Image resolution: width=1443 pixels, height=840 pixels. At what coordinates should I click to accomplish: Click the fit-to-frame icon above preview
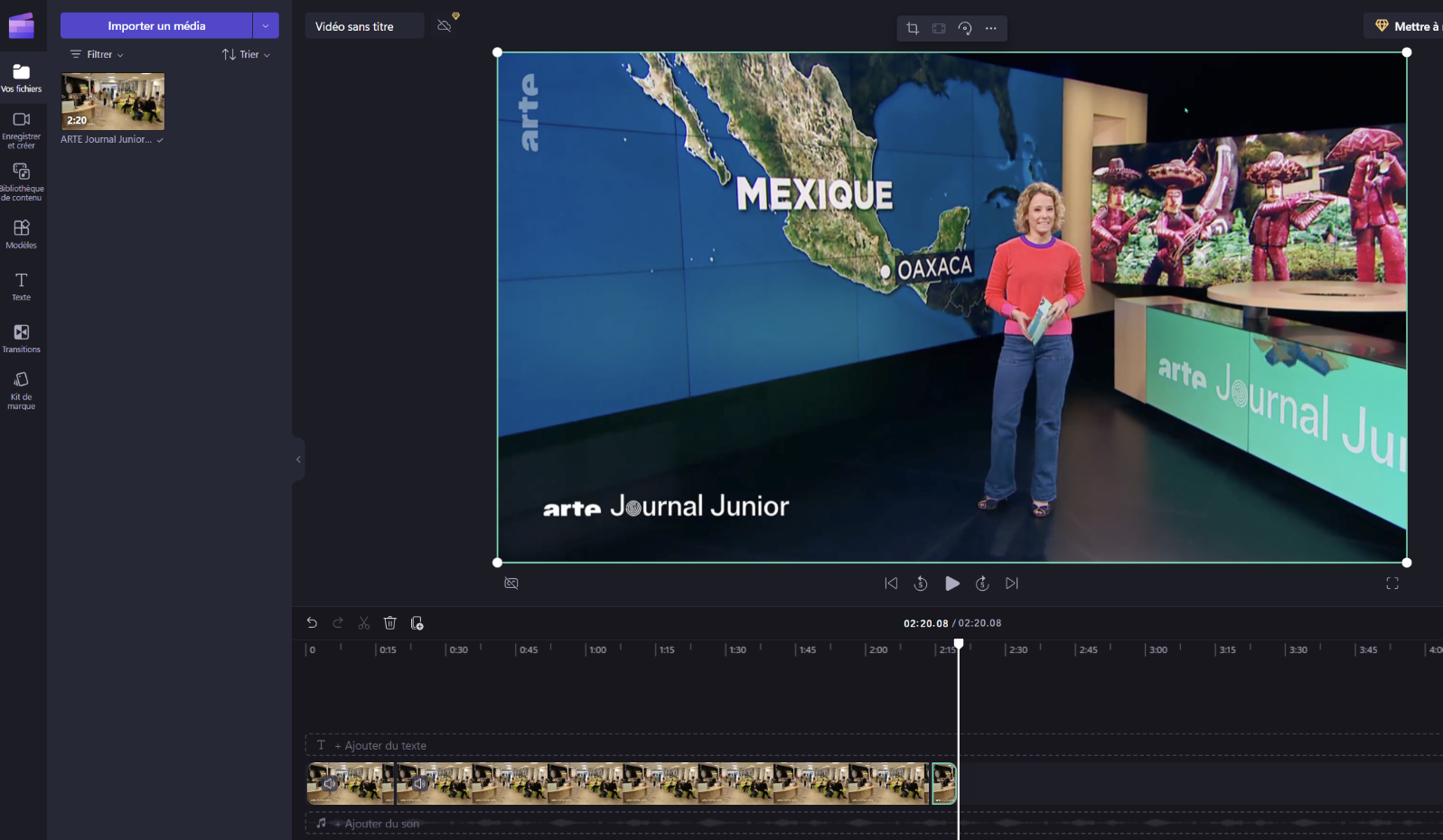[939, 28]
